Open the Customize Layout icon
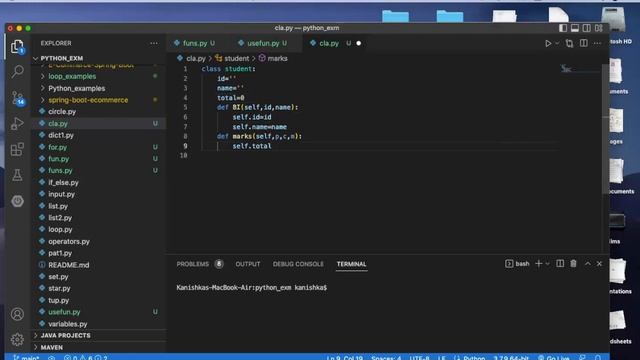This screenshot has width=640, height=360. pos(599,28)
